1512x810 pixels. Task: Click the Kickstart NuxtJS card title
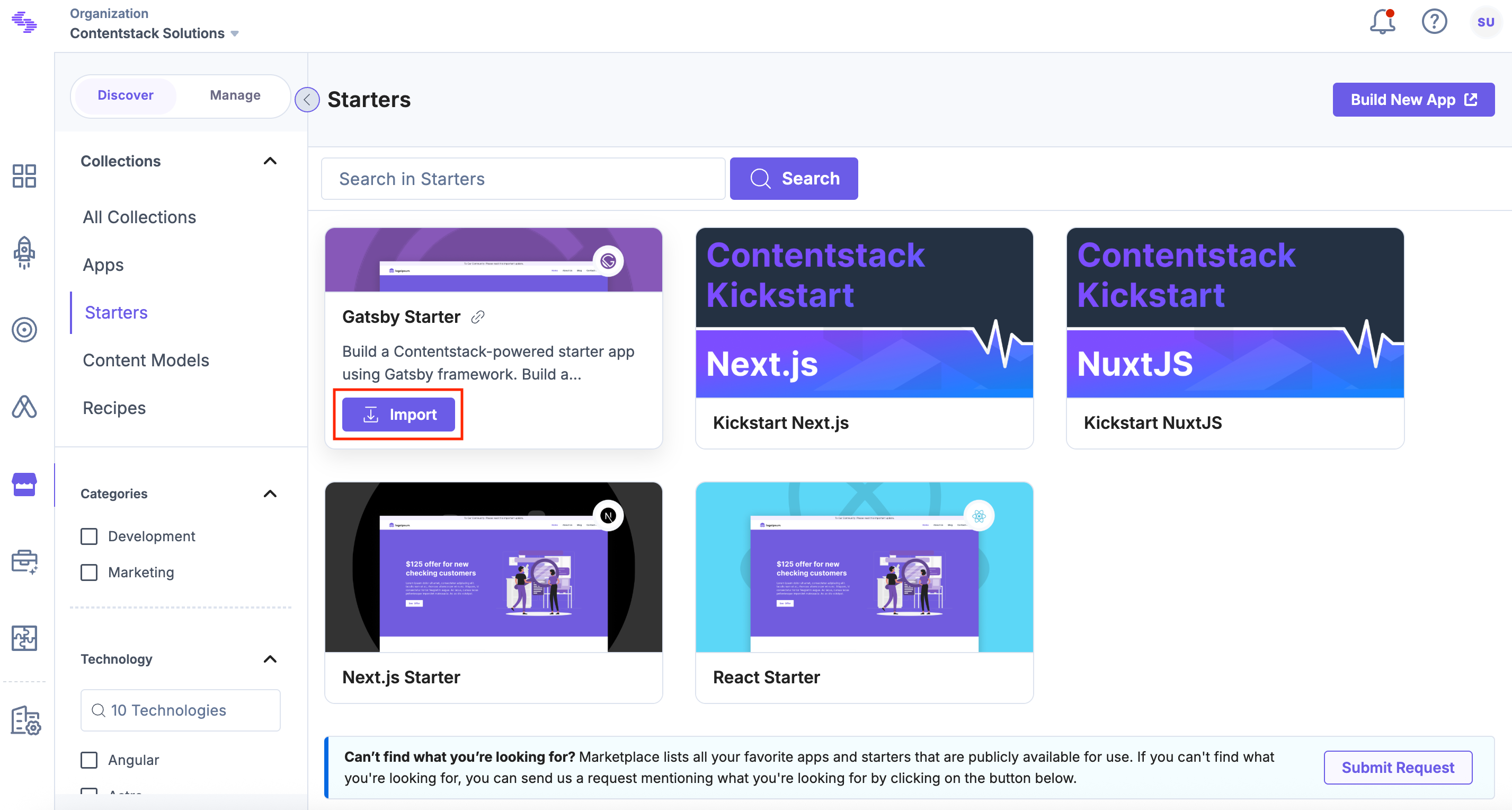1152,423
